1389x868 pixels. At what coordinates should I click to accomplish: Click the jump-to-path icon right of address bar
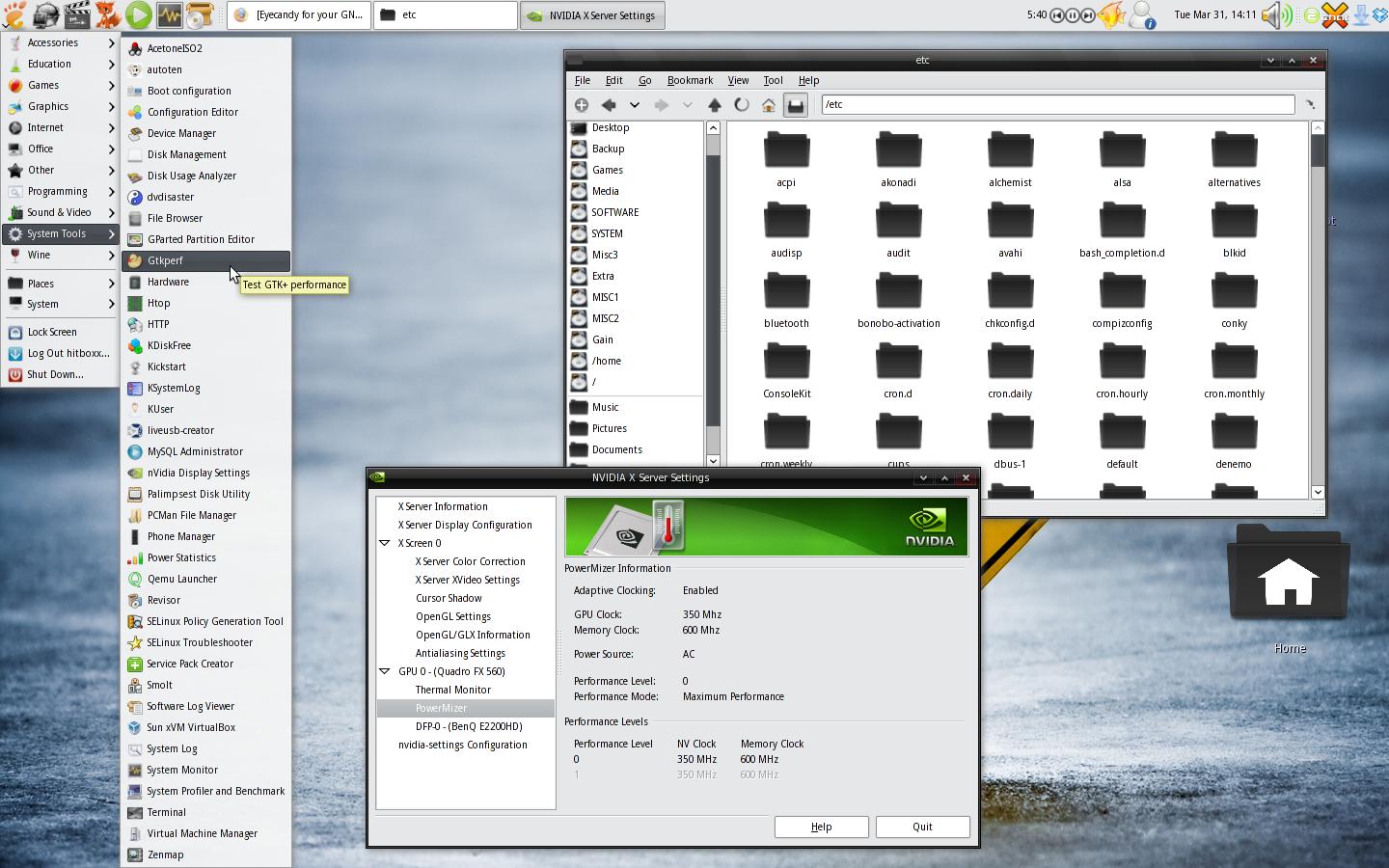pos(1310,104)
